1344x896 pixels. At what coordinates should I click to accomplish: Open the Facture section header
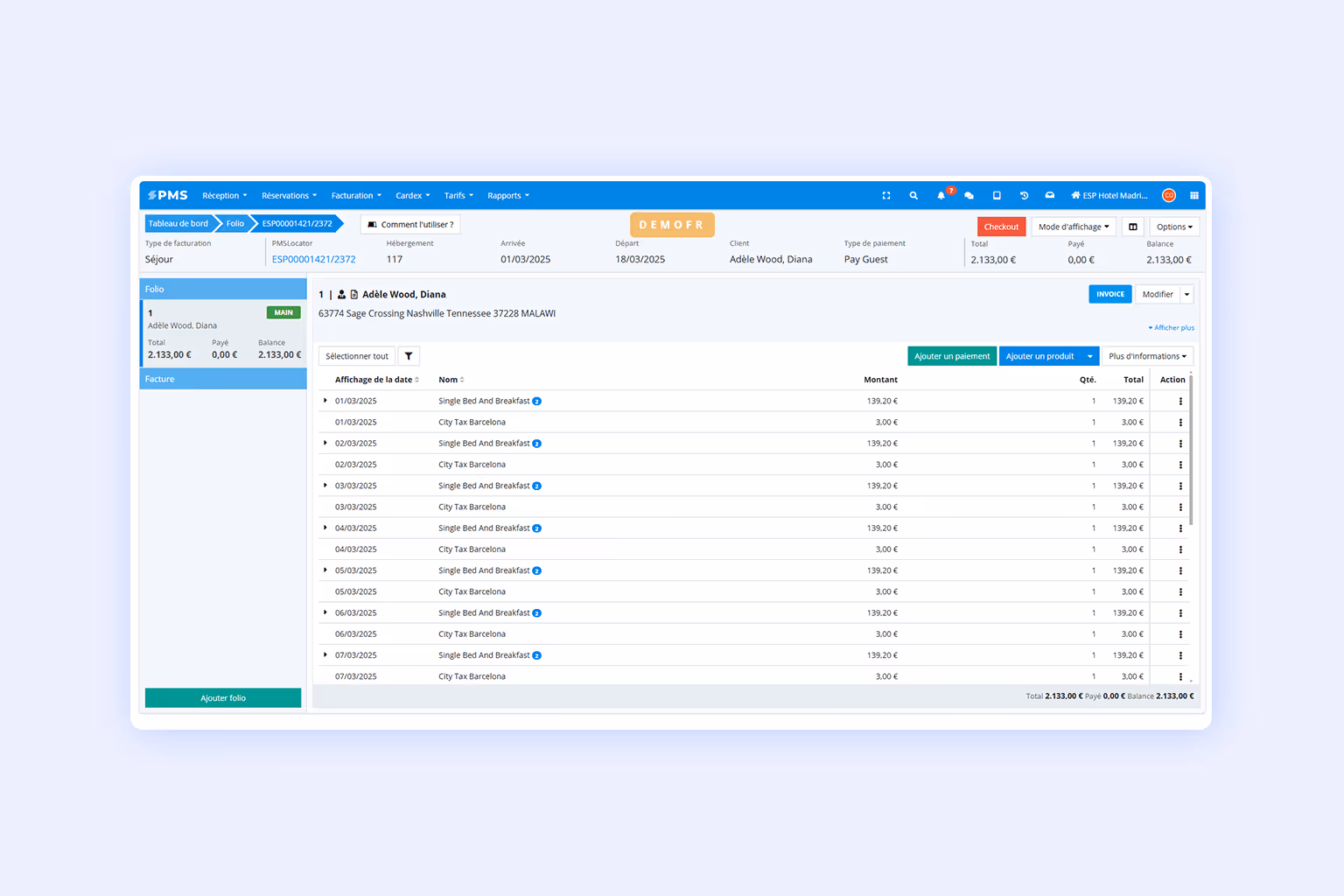pyautogui.click(x=223, y=379)
